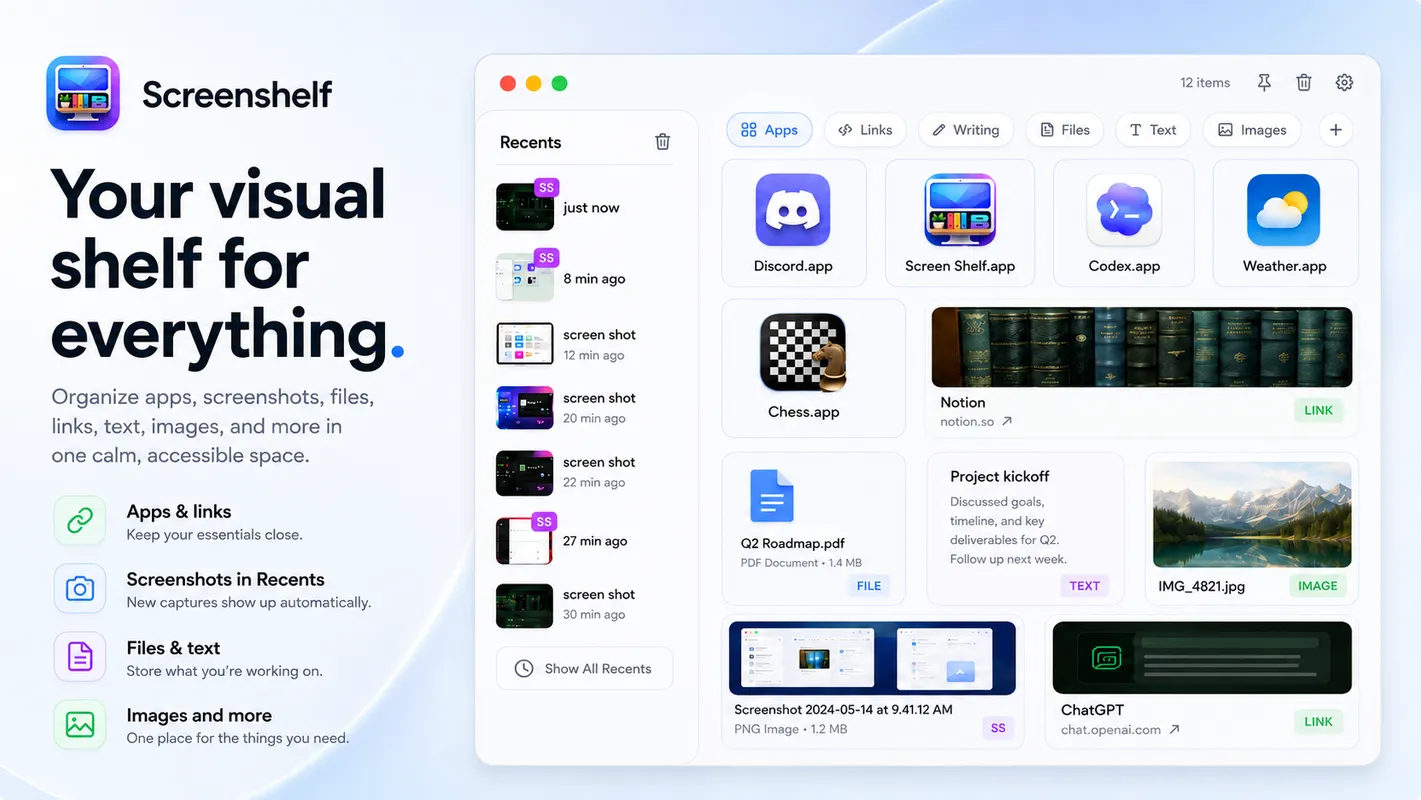This screenshot has width=1421, height=800.
Task: Click the Q2 Roadmap.pdf file name
Action: click(793, 544)
